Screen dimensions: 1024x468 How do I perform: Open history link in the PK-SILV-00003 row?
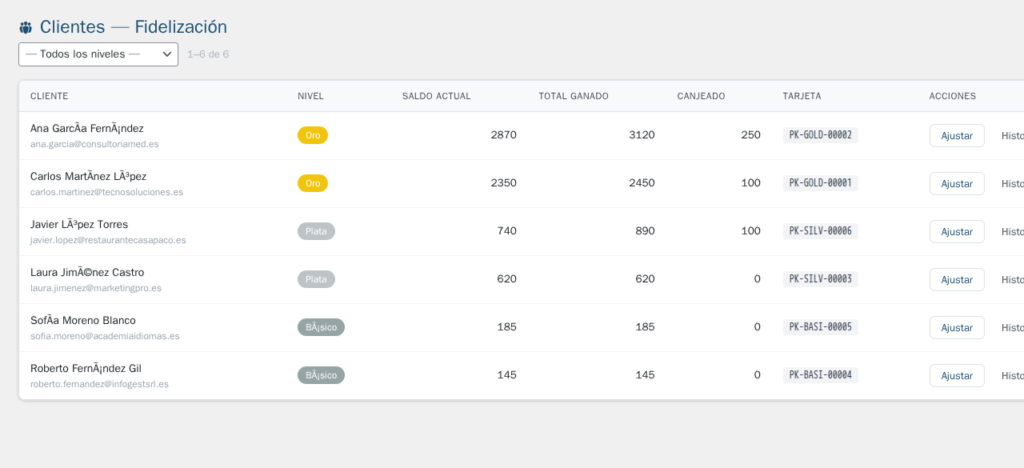point(1013,279)
